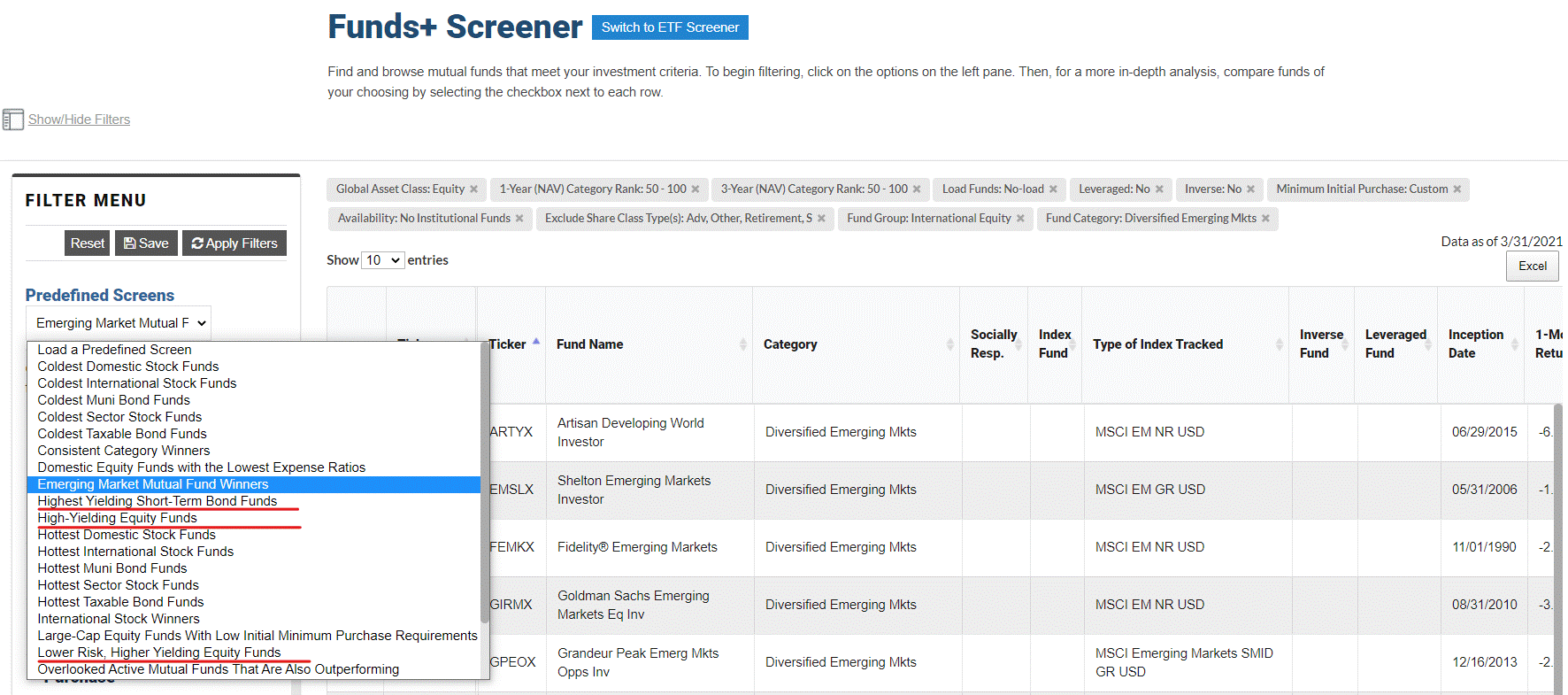
Task: Click the Shelton Emerging Markets Investor fund name
Action: (x=634, y=490)
